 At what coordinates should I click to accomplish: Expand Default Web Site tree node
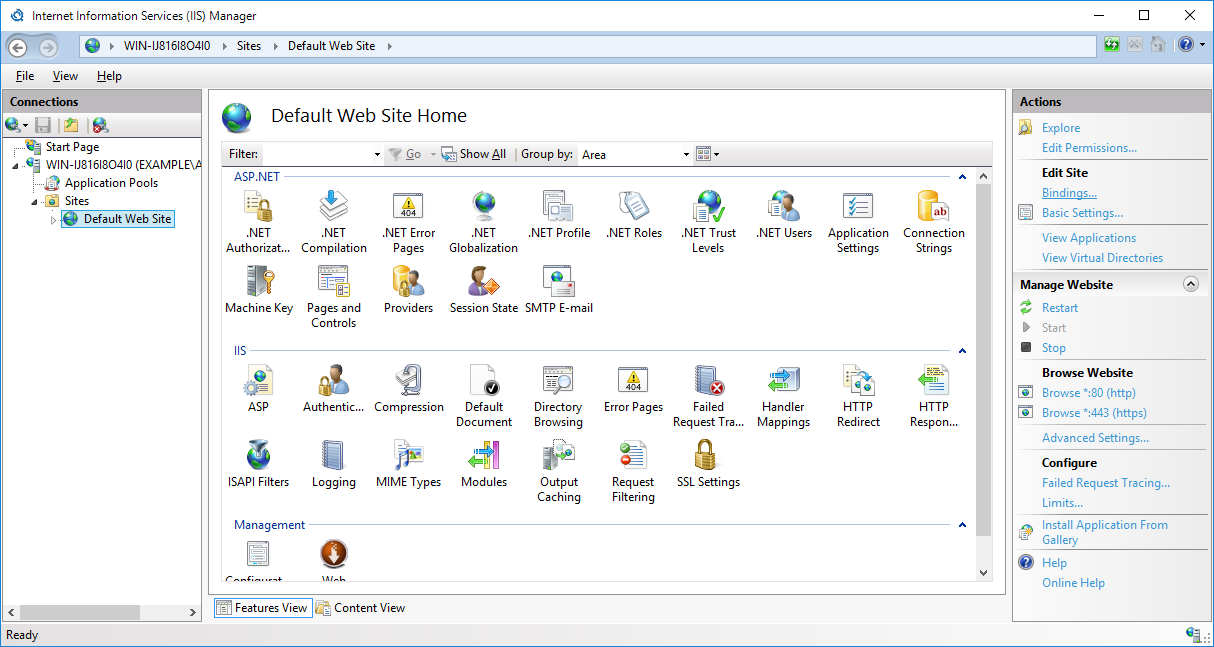[x=54, y=219]
